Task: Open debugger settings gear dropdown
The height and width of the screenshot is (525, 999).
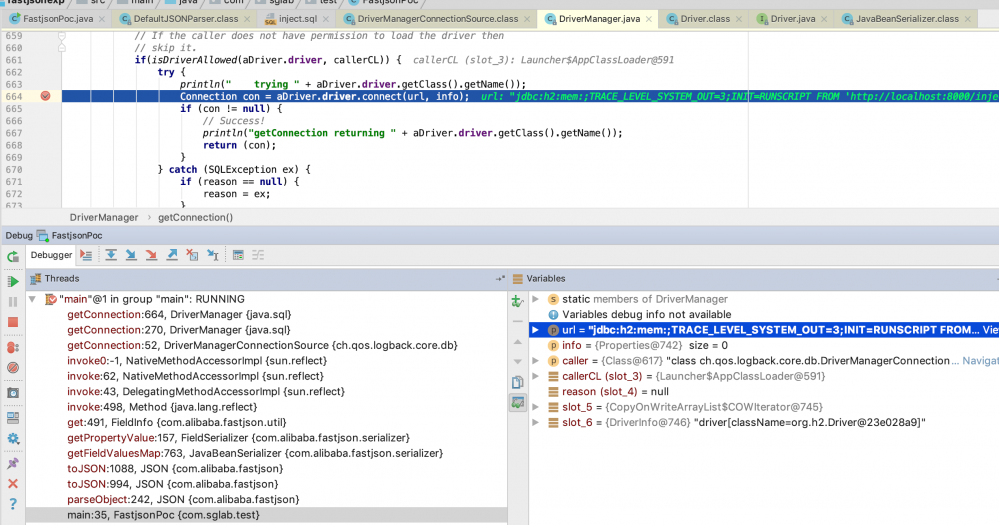Action: point(13,439)
